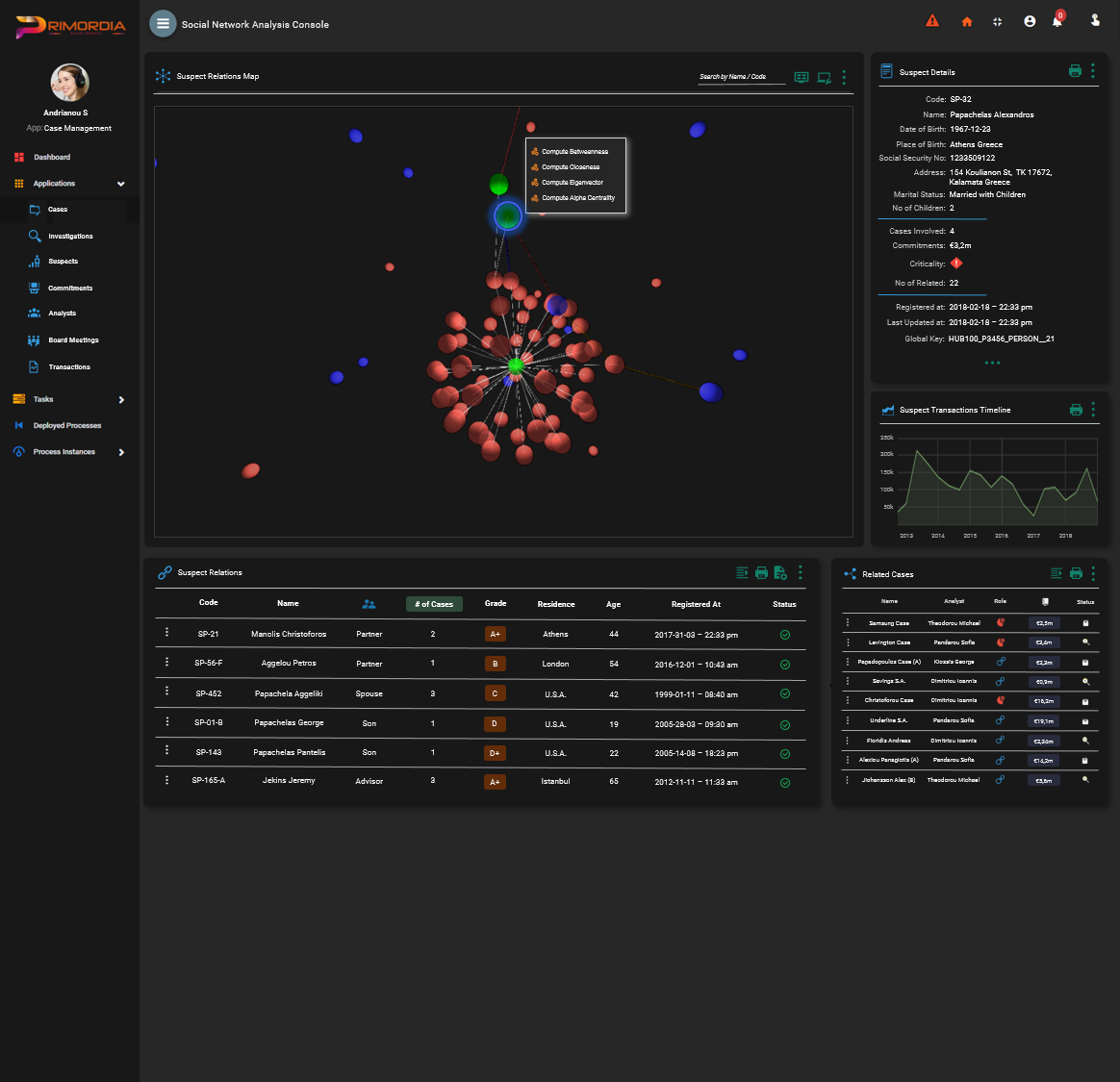Collapse the Applications sidebar section
This screenshot has width=1120, height=1082.
120,184
